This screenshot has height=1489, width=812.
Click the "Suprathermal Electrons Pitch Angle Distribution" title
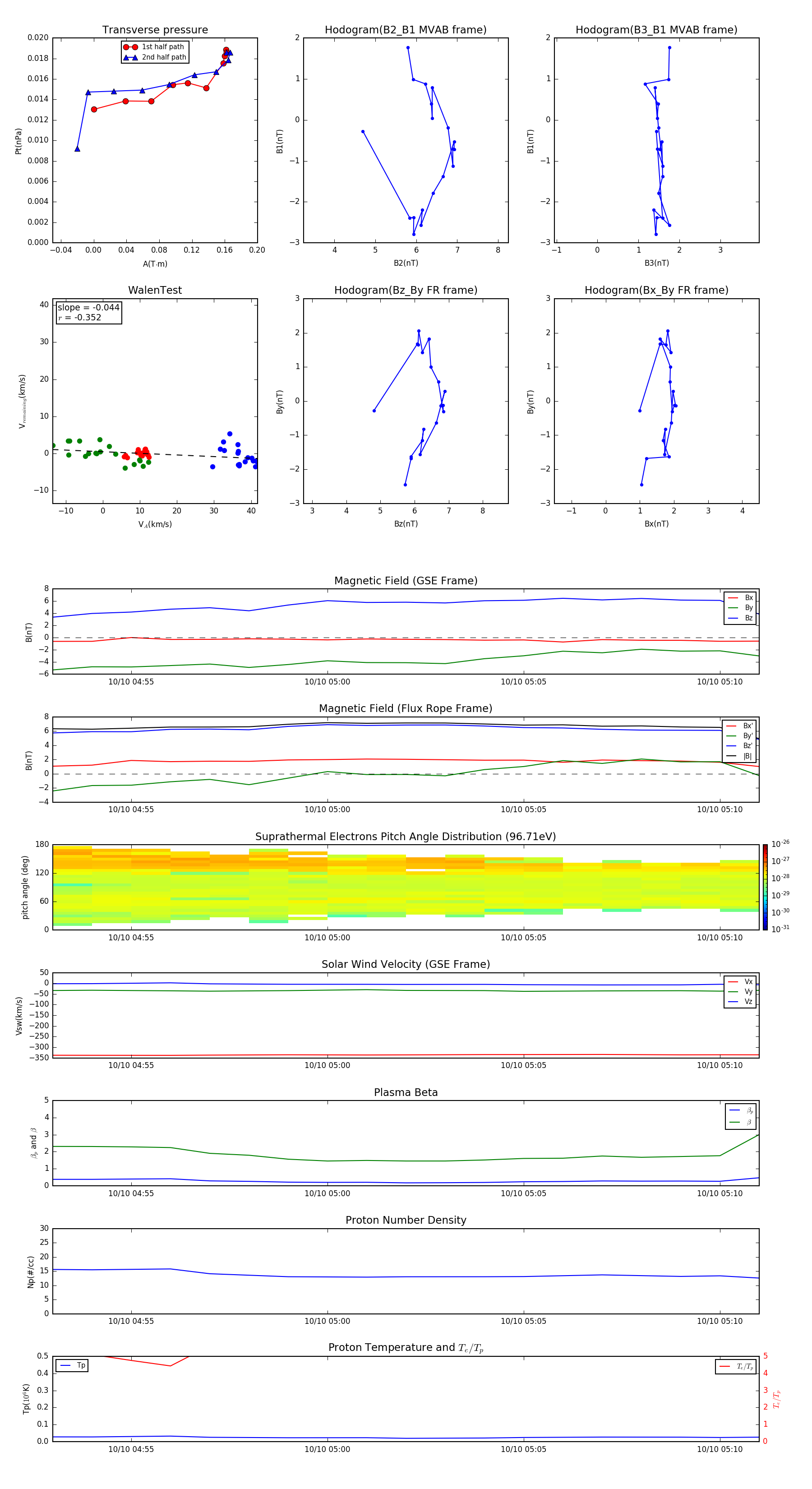pos(406,837)
